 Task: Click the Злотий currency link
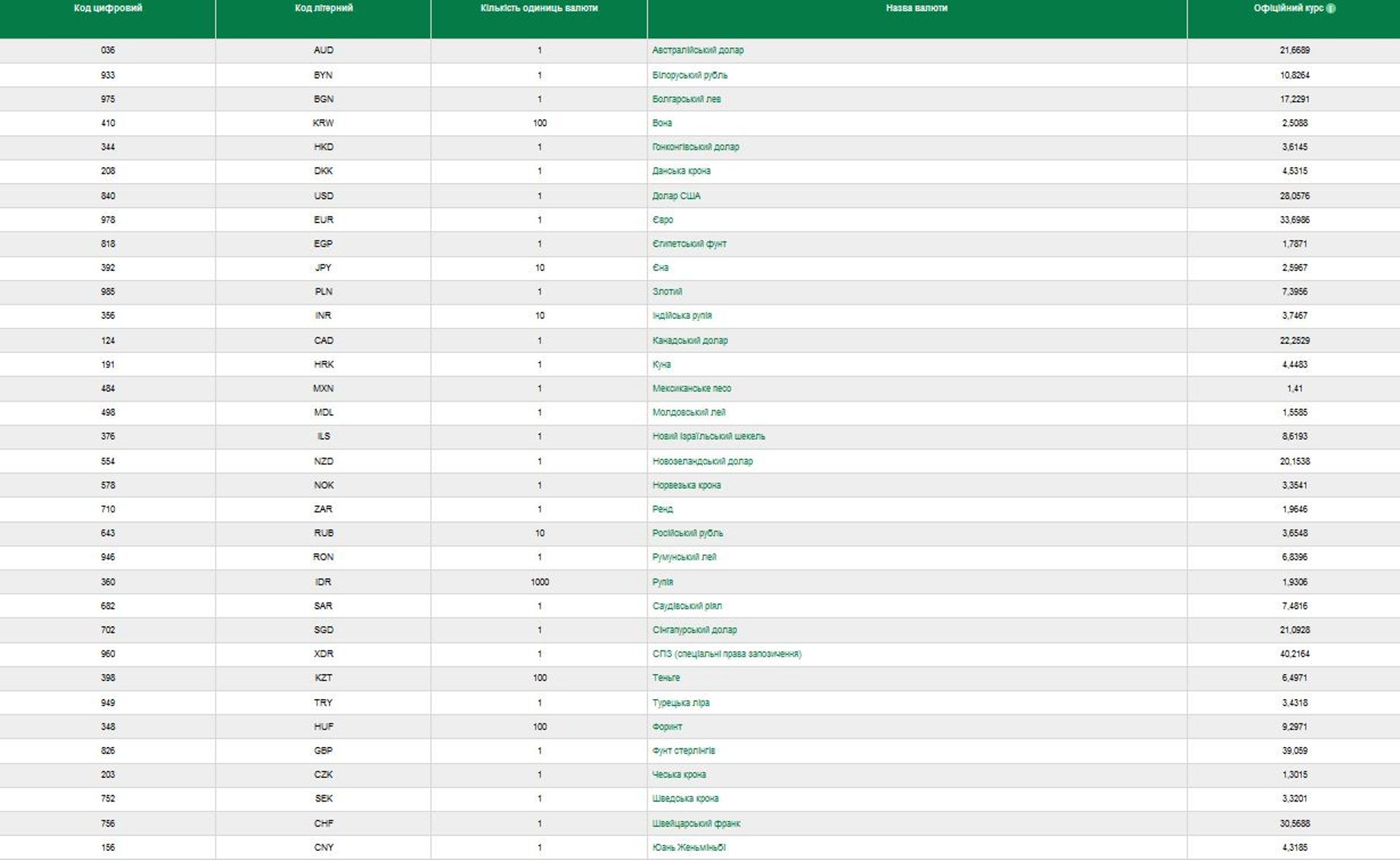point(667,291)
